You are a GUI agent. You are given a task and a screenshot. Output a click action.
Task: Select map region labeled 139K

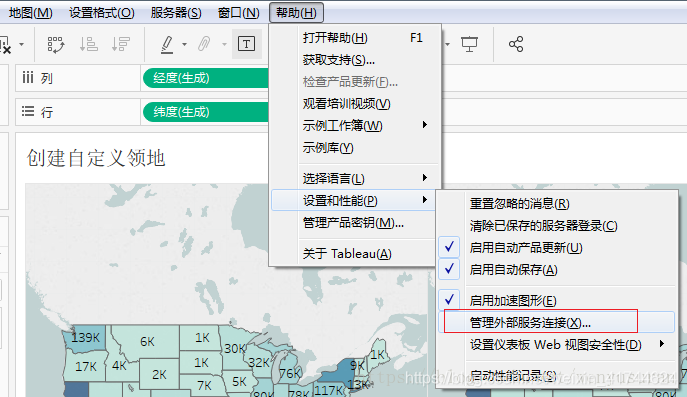85,337
